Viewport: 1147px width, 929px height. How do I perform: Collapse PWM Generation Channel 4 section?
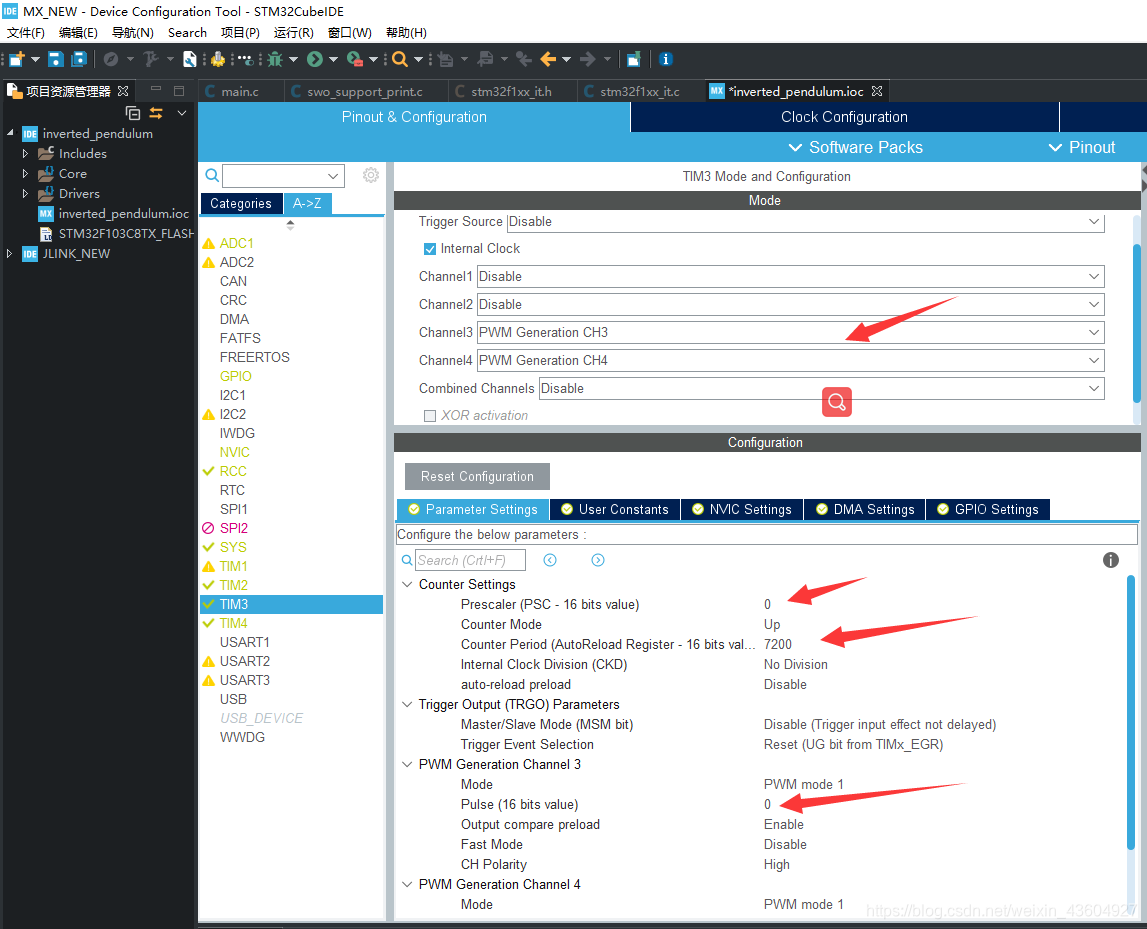click(x=407, y=884)
